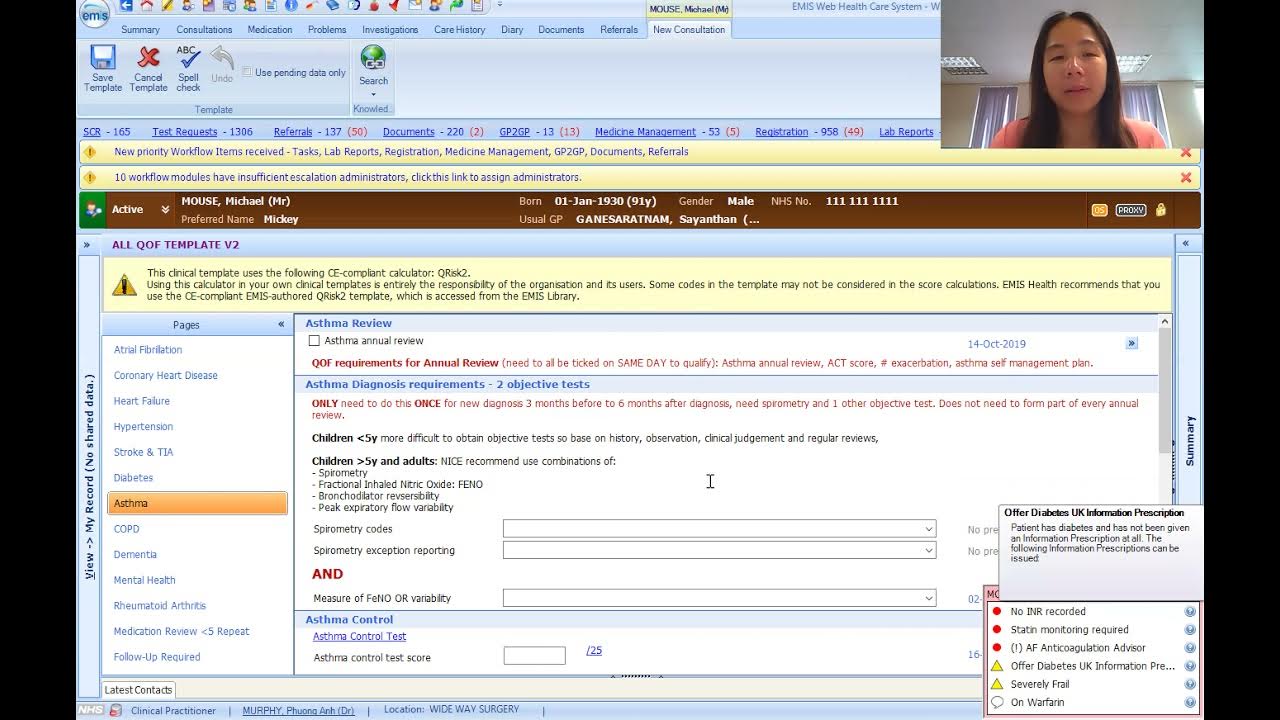
Task: Open help for Statin monitoring required alert
Action: pyautogui.click(x=1190, y=630)
